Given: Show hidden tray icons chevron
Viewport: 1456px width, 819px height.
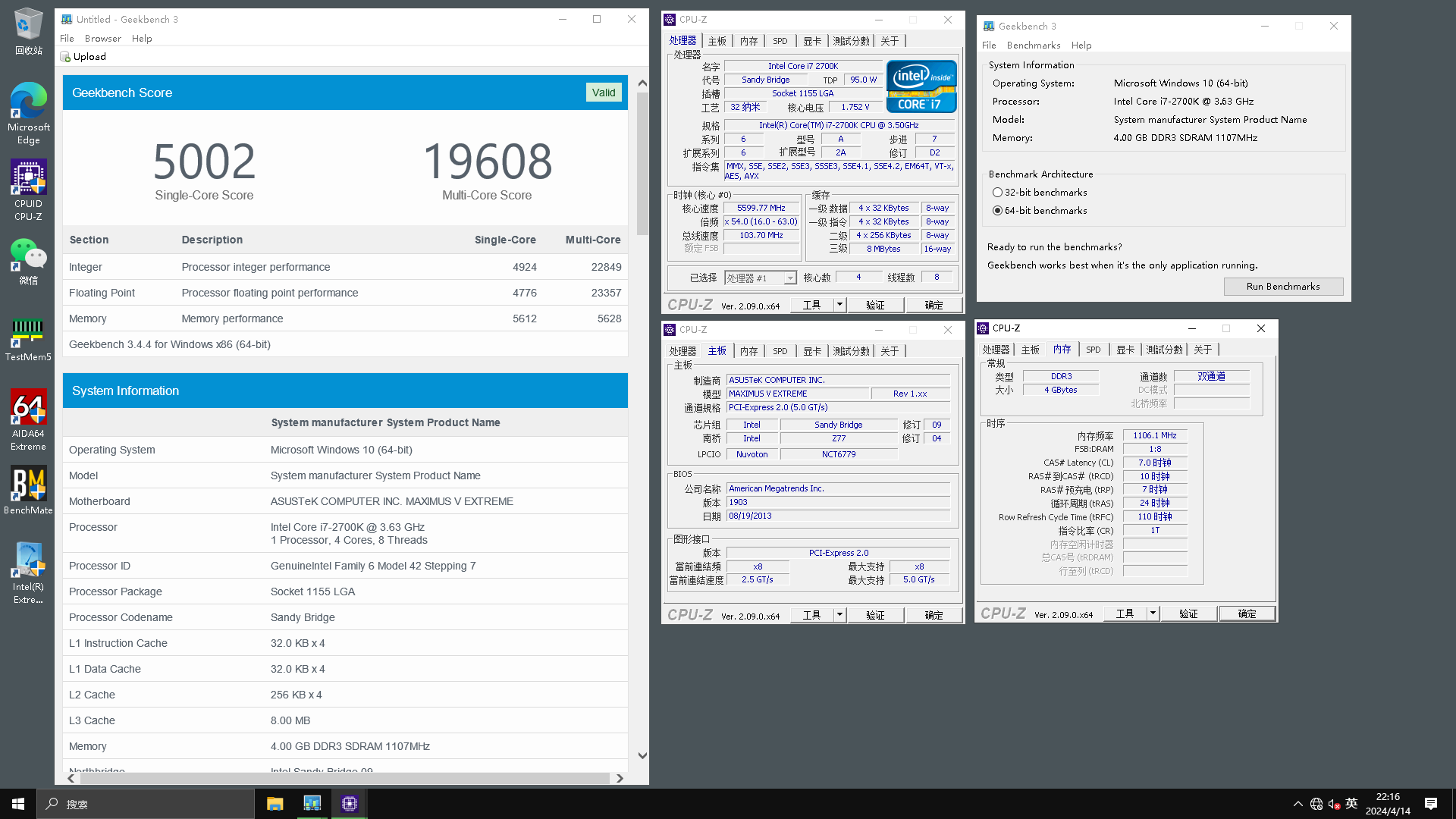Looking at the screenshot, I should [x=1298, y=804].
